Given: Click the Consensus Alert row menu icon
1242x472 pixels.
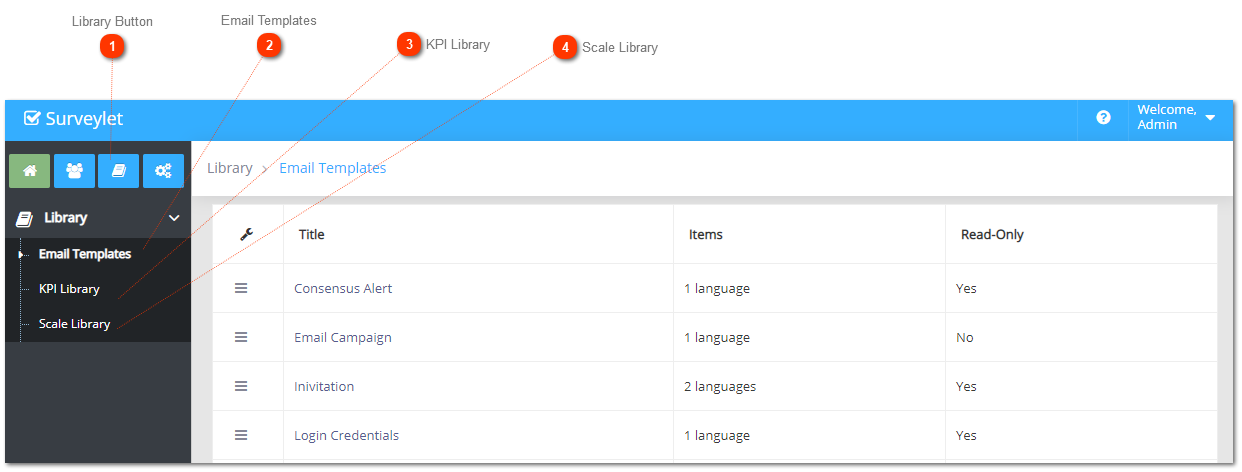Looking at the screenshot, I should 241,288.
